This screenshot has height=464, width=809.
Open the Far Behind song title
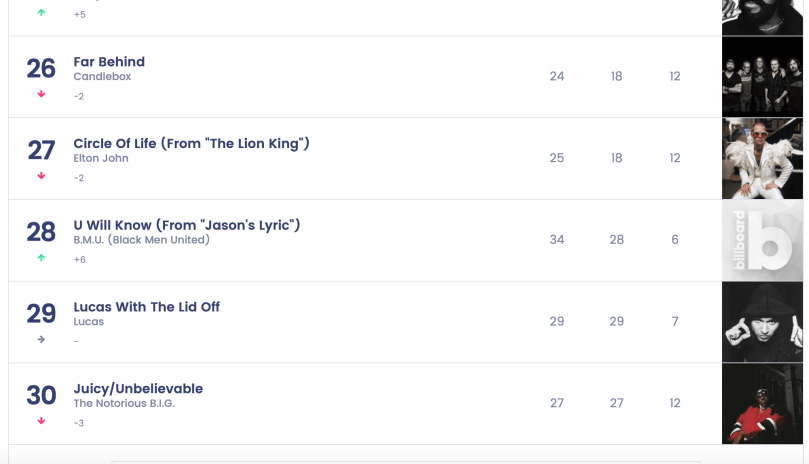pyautogui.click(x=109, y=62)
